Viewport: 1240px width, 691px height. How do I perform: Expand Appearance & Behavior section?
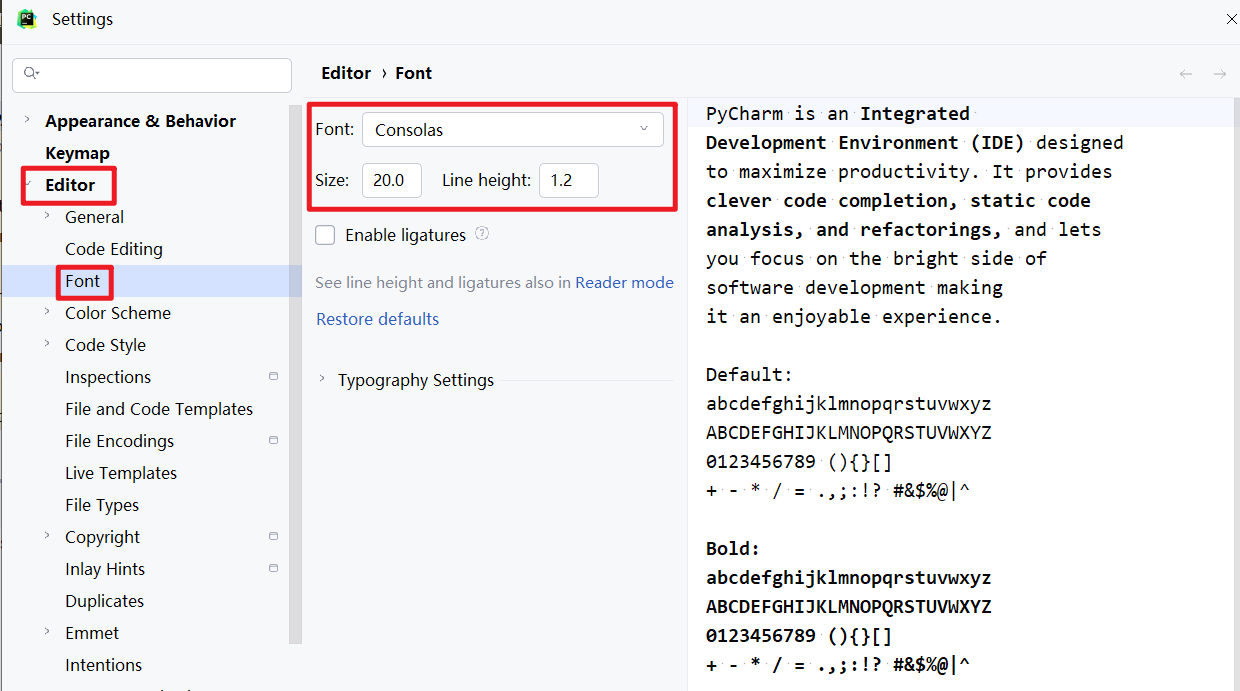coord(26,120)
